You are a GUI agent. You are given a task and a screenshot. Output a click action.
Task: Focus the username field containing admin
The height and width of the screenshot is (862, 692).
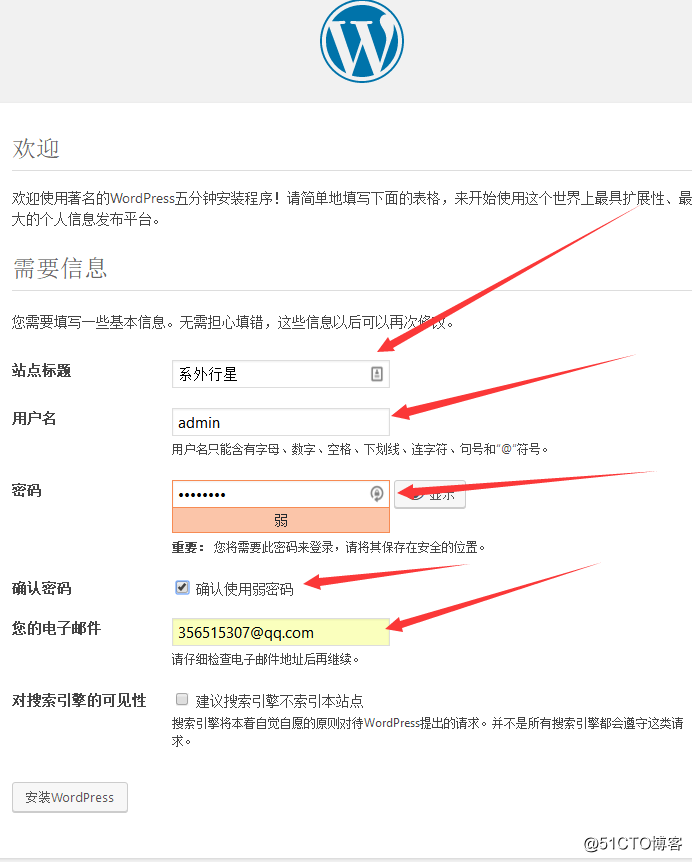pyautogui.click(x=281, y=422)
